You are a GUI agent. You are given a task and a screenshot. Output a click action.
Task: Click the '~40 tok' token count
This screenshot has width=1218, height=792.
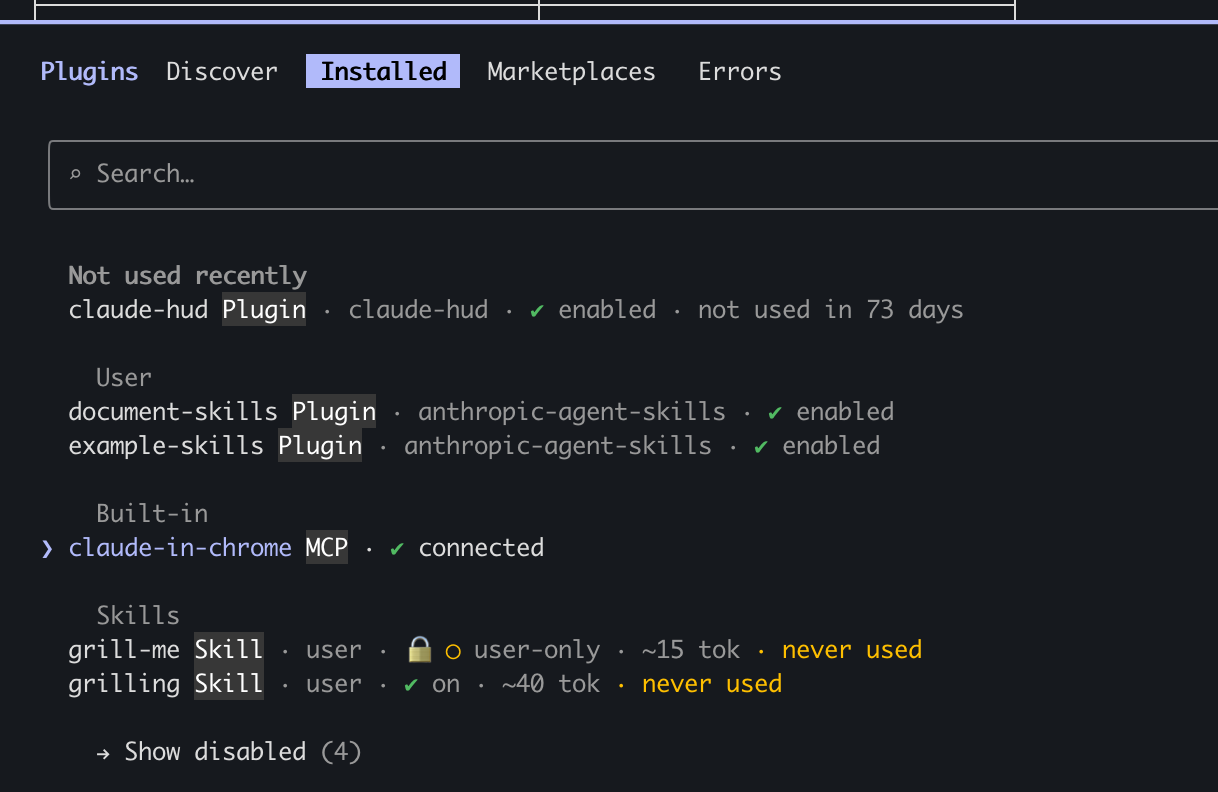[x=551, y=684]
